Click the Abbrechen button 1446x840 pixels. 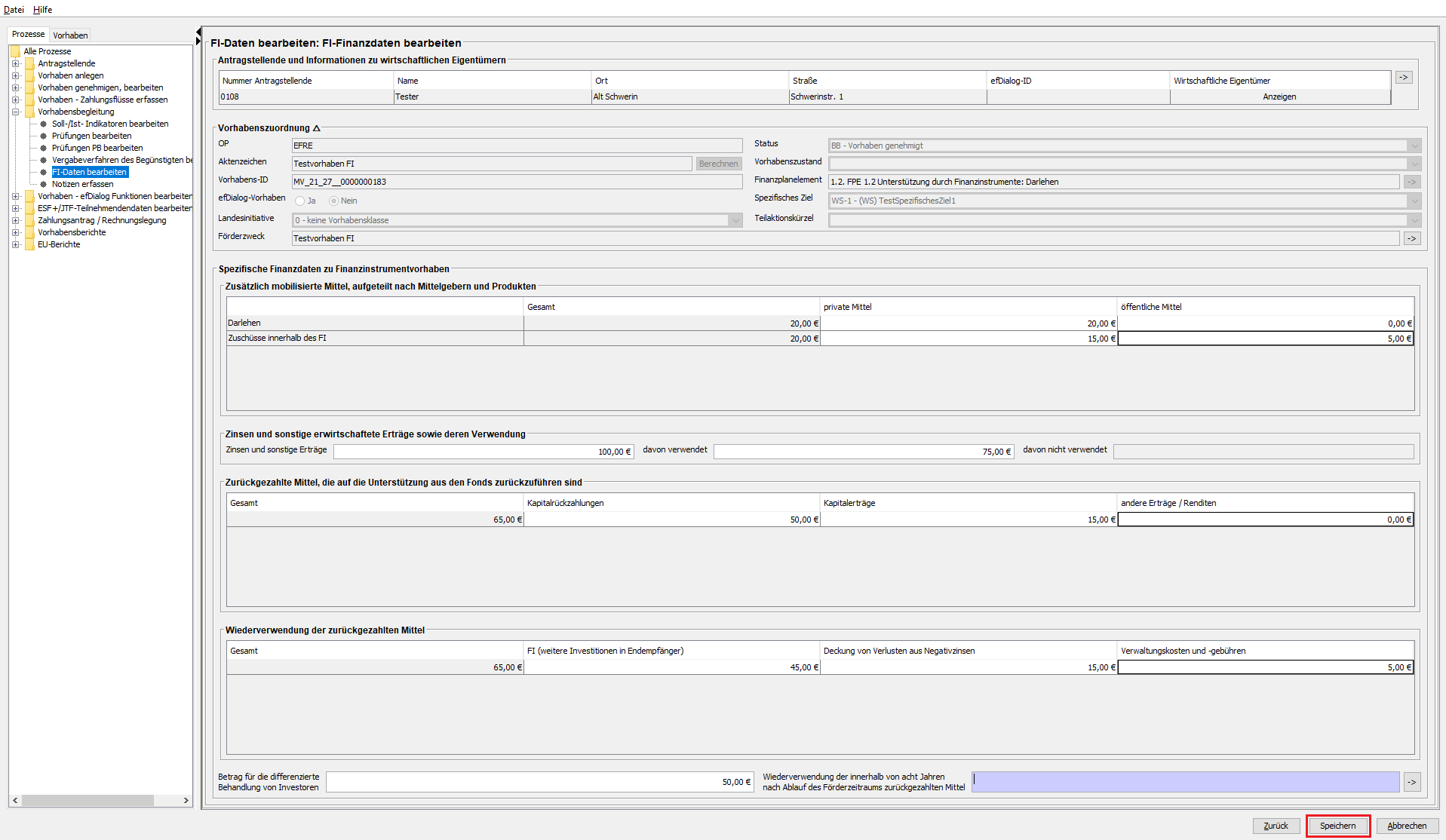(1408, 826)
